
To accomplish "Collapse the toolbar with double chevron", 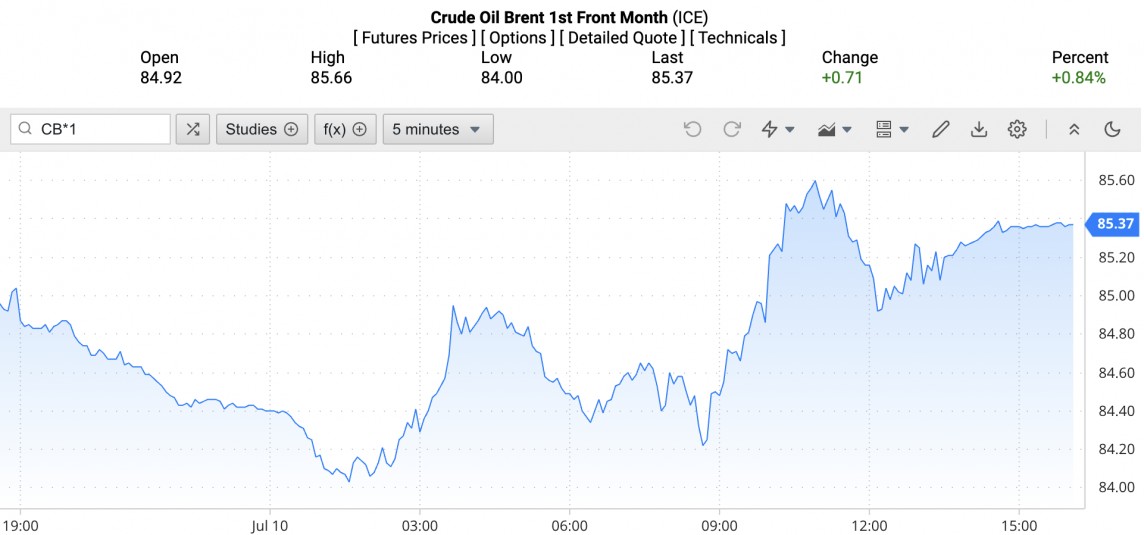I will (1074, 129).
